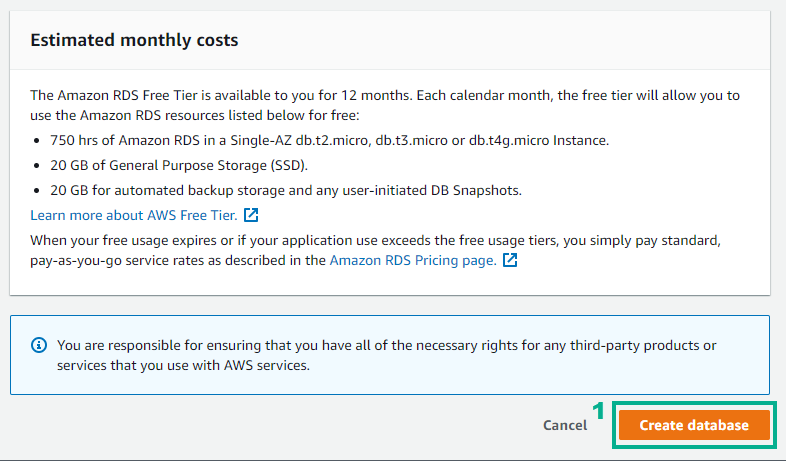Click the bullet dot before 750 hrs

click(37, 141)
